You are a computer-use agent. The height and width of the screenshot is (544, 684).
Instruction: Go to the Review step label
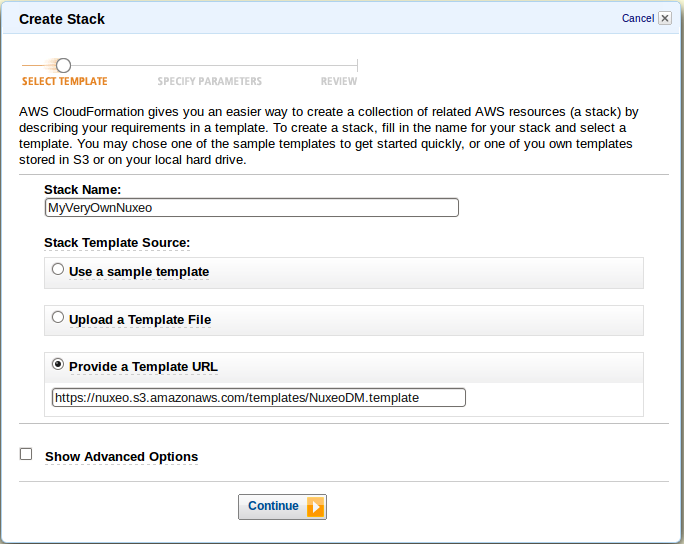coord(339,82)
